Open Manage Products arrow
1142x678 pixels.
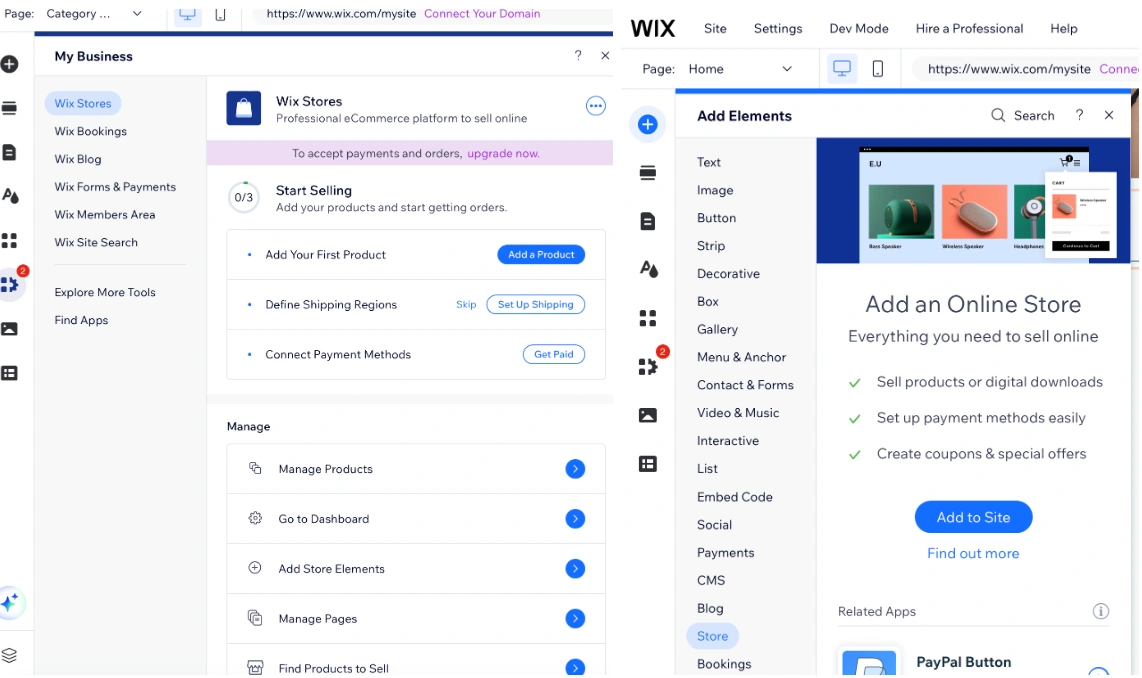pyautogui.click(x=575, y=469)
